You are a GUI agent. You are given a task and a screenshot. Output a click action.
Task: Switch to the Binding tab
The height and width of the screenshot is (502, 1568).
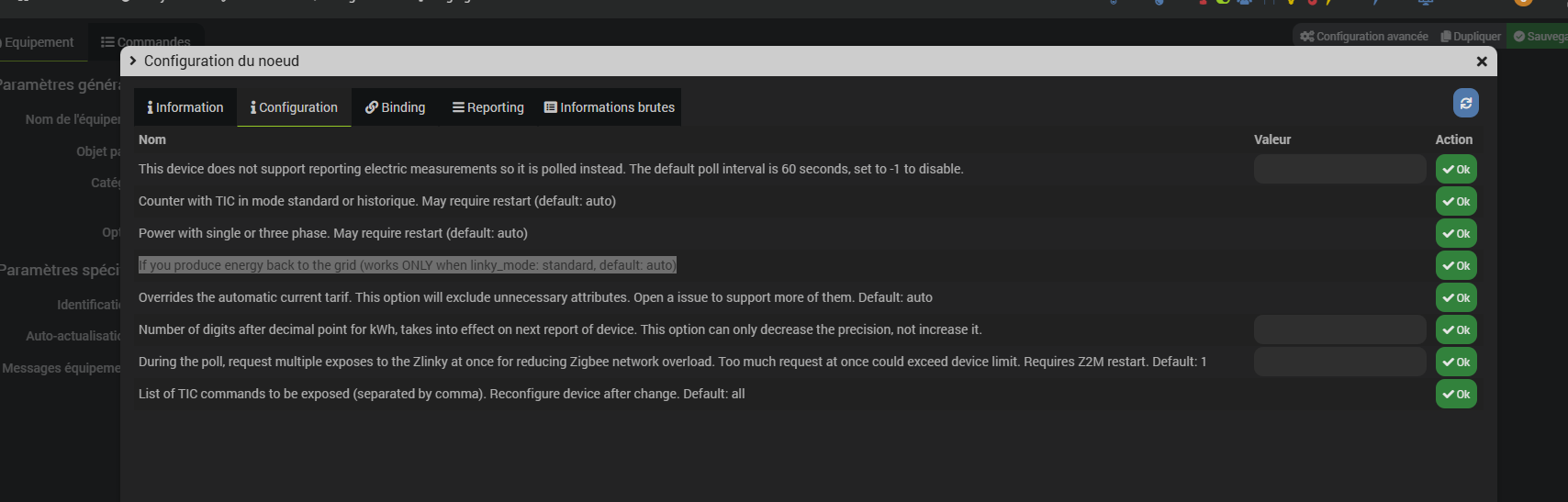coord(396,107)
